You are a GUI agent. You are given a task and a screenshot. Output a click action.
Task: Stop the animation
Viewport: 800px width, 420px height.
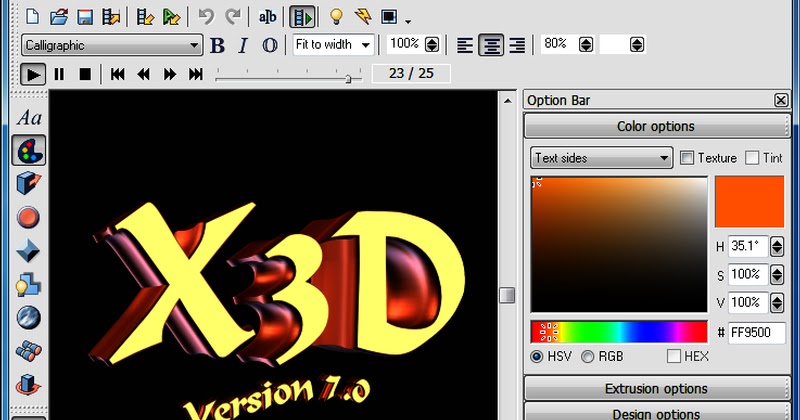click(x=85, y=75)
